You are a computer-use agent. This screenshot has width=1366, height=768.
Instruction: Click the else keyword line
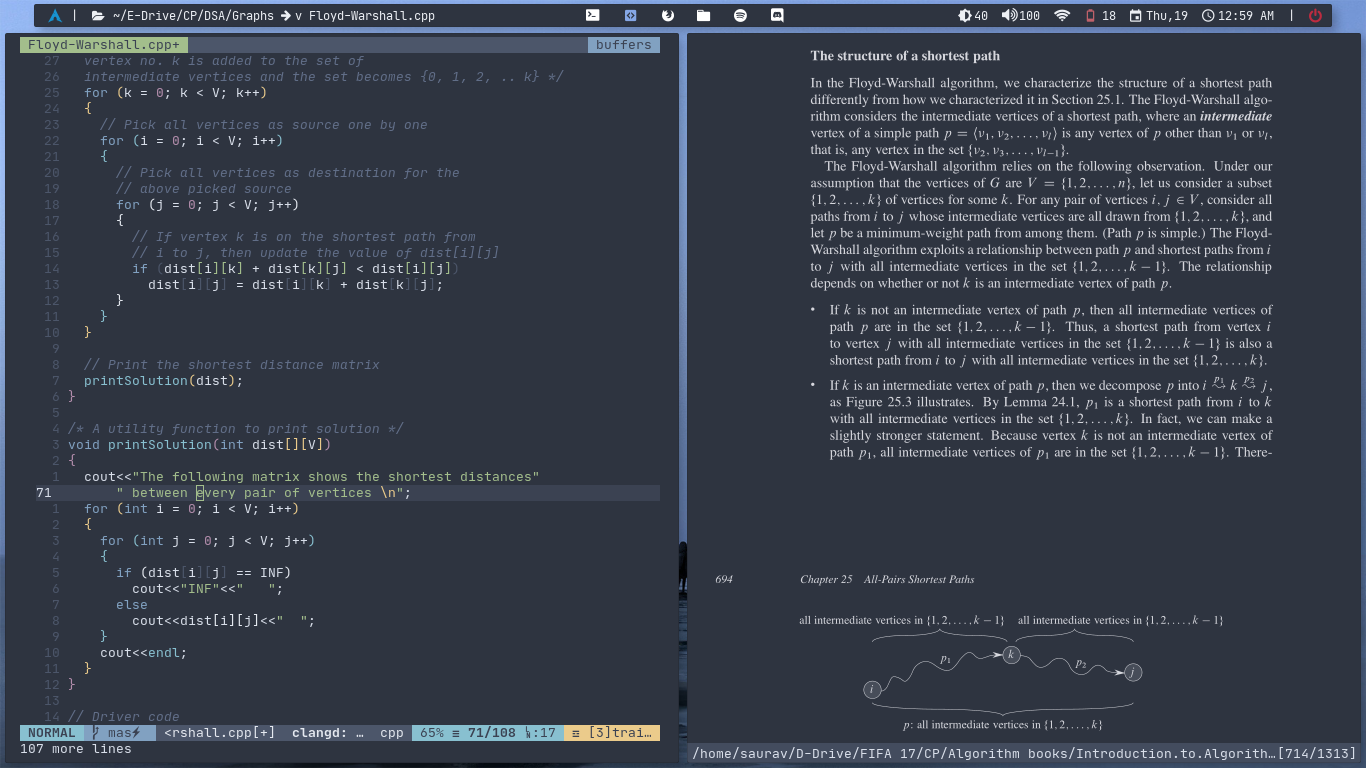tap(131, 605)
